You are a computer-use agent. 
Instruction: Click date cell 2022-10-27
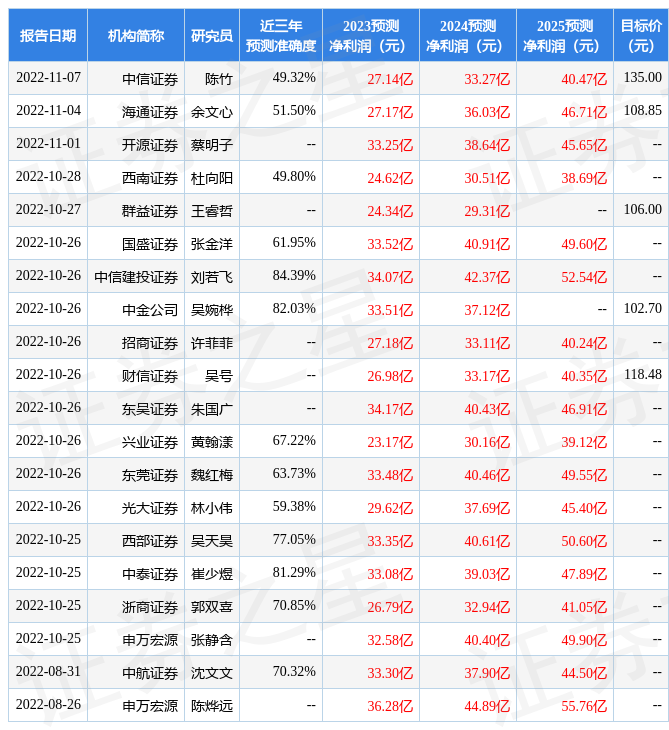pos(48,210)
